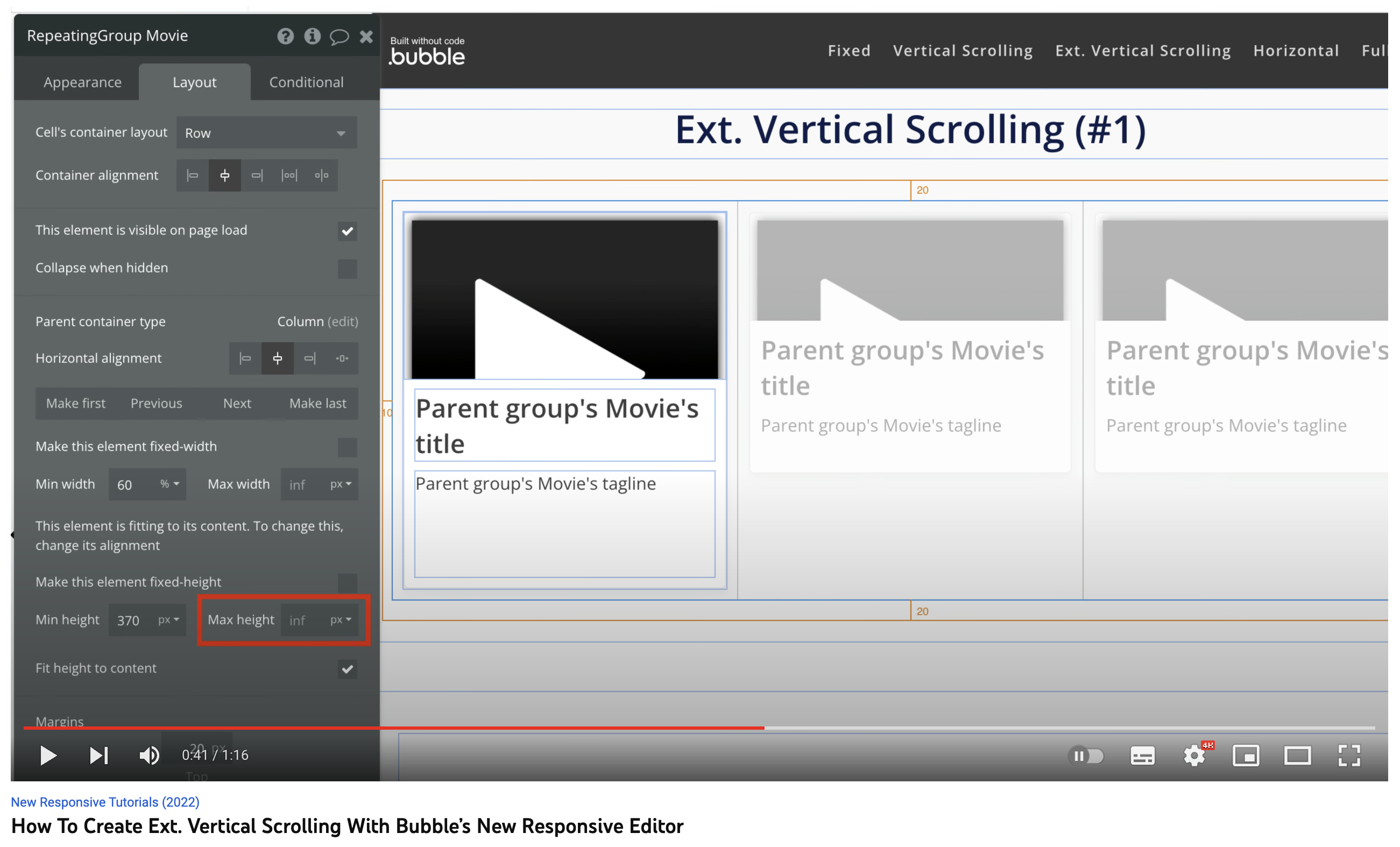Open Min width percent unit dropdown
1400x847 pixels.
click(170, 484)
